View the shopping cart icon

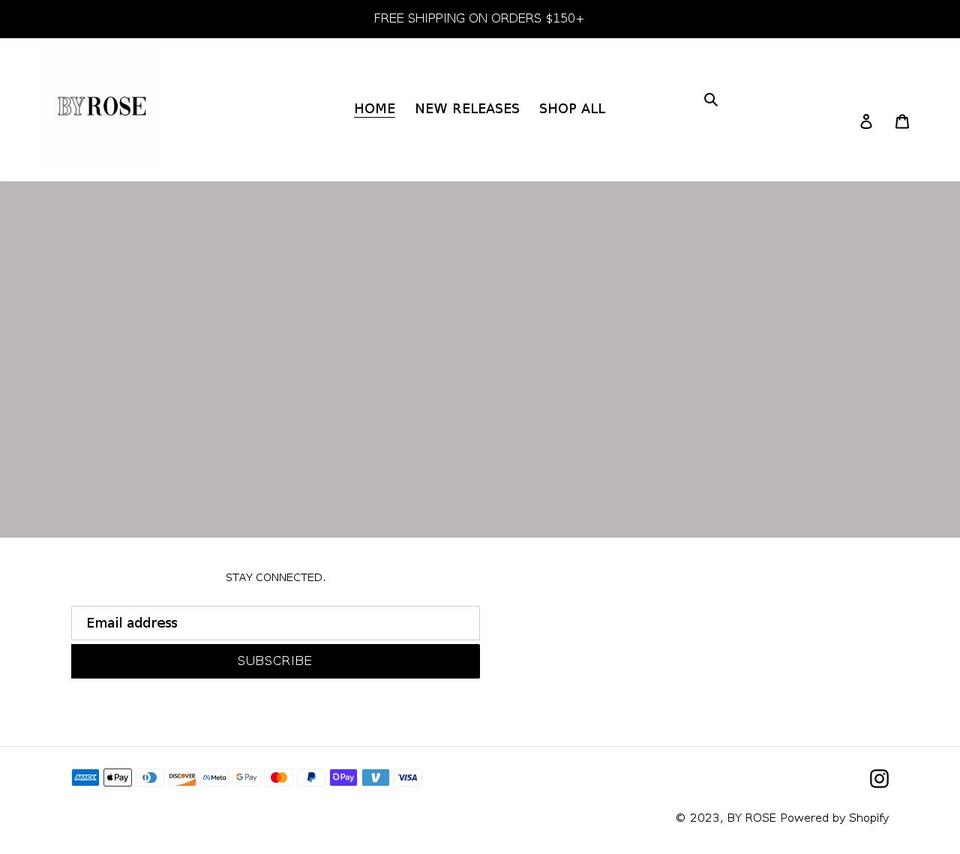[x=902, y=120]
